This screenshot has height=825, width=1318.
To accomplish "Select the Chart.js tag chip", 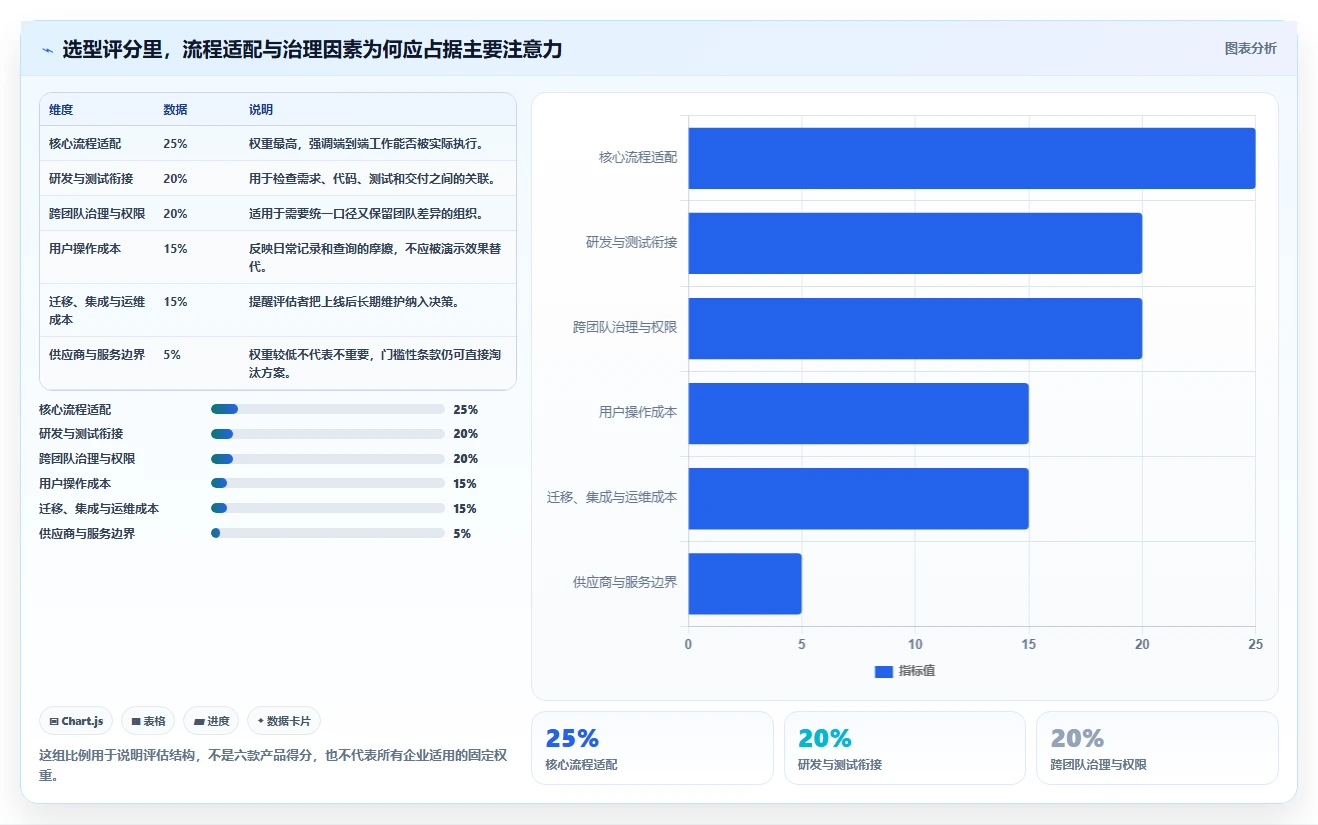I will 76,721.
